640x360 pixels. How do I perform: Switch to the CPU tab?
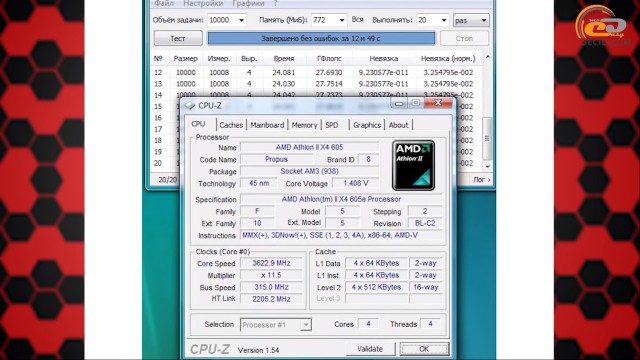pos(199,124)
